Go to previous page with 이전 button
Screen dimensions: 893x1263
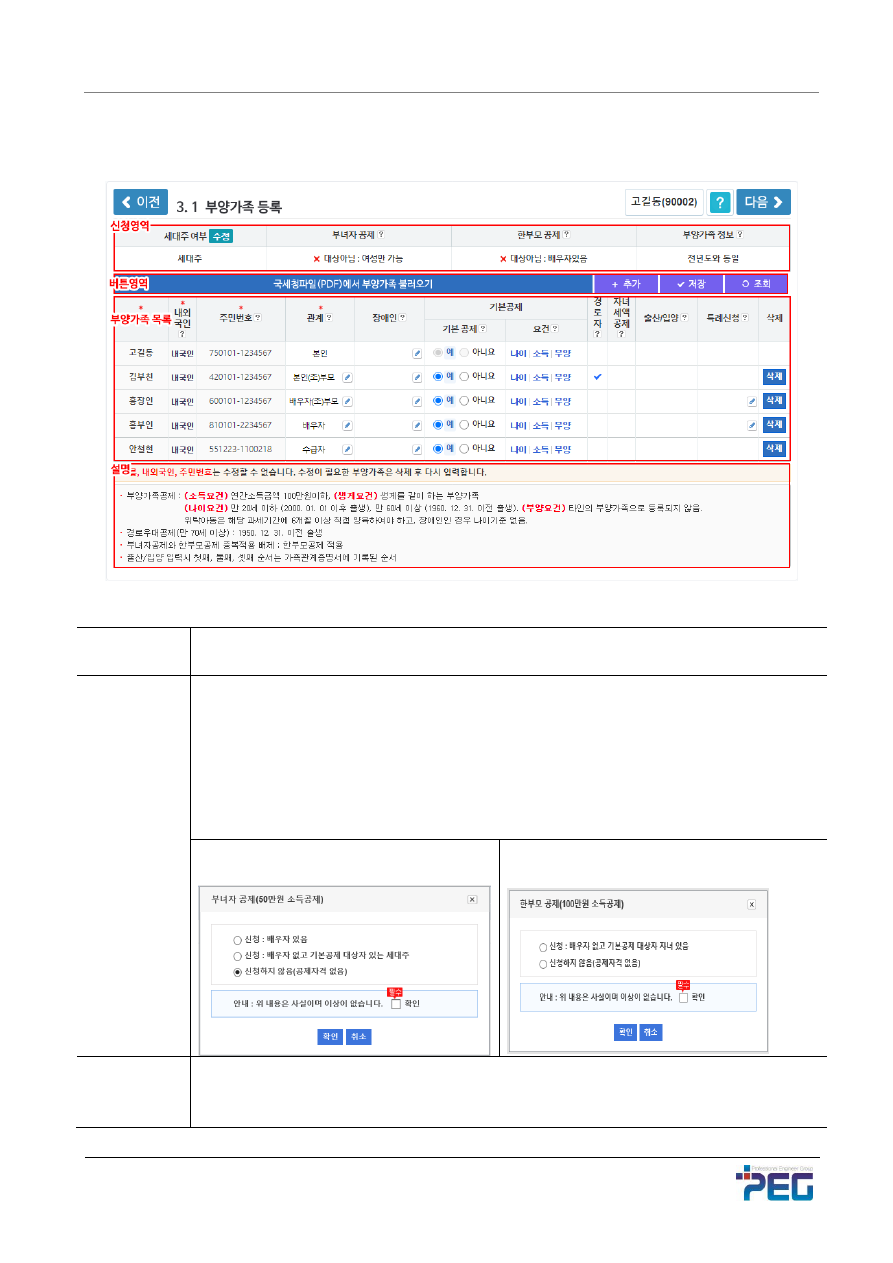140,202
